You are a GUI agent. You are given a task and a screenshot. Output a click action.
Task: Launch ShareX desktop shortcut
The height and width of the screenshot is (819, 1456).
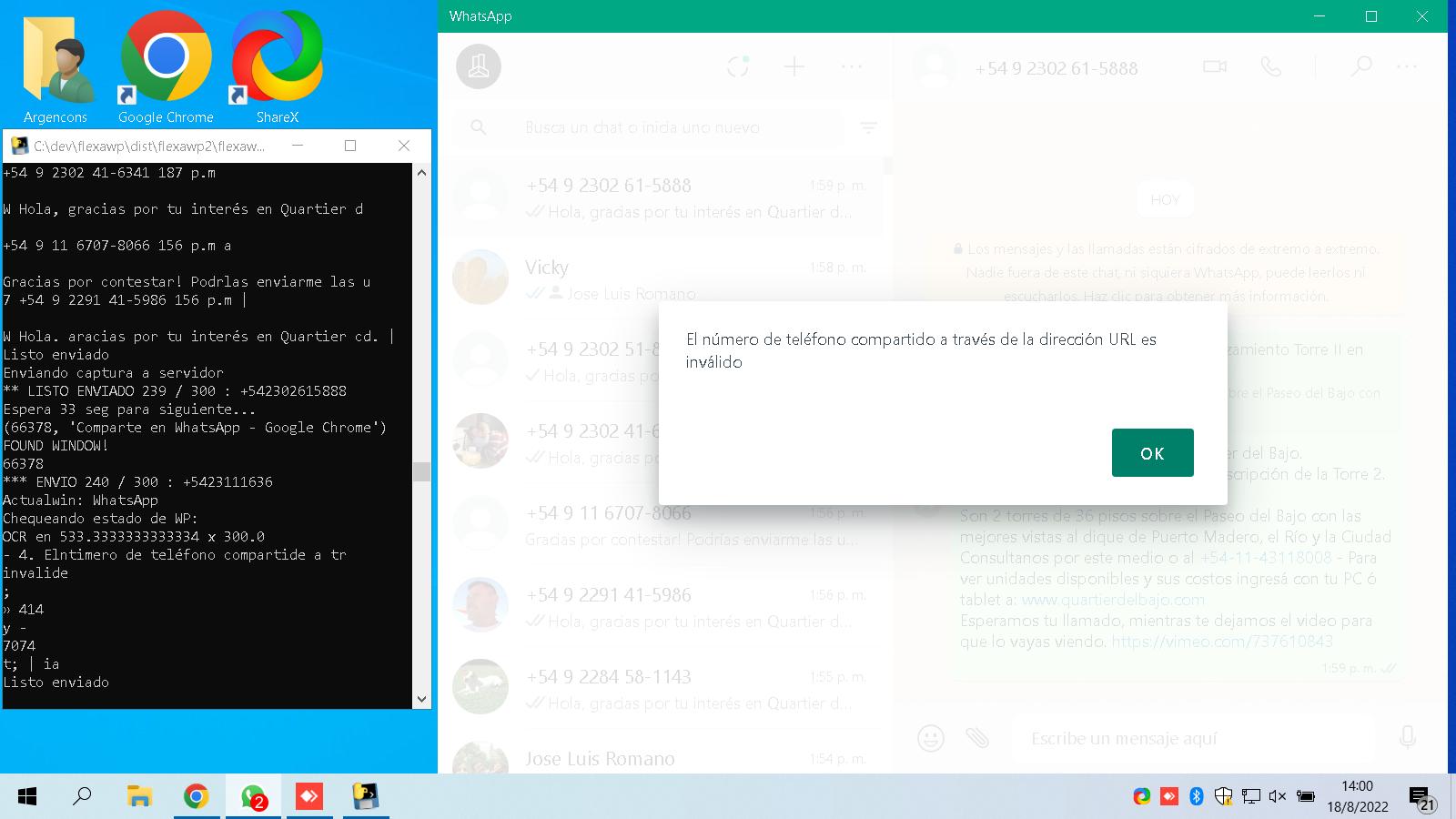pyautogui.click(x=277, y=67)
